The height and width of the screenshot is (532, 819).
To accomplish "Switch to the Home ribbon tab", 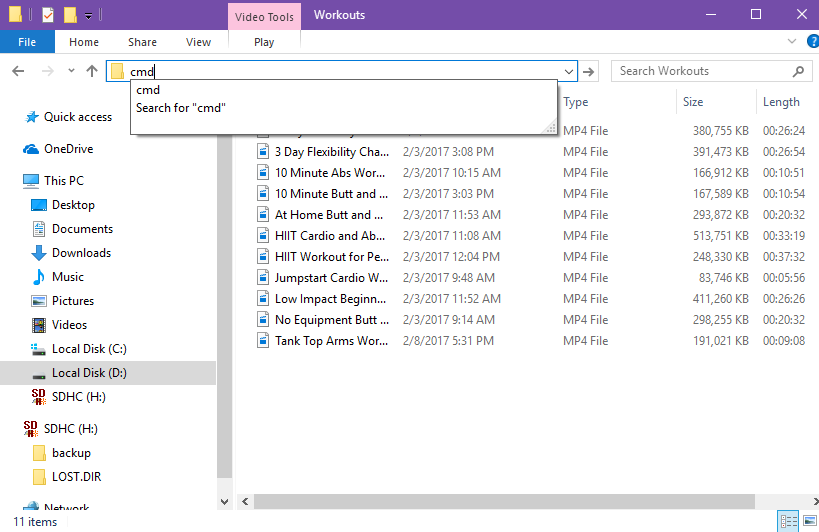I will pyautogui.click(x=84, y=42).
